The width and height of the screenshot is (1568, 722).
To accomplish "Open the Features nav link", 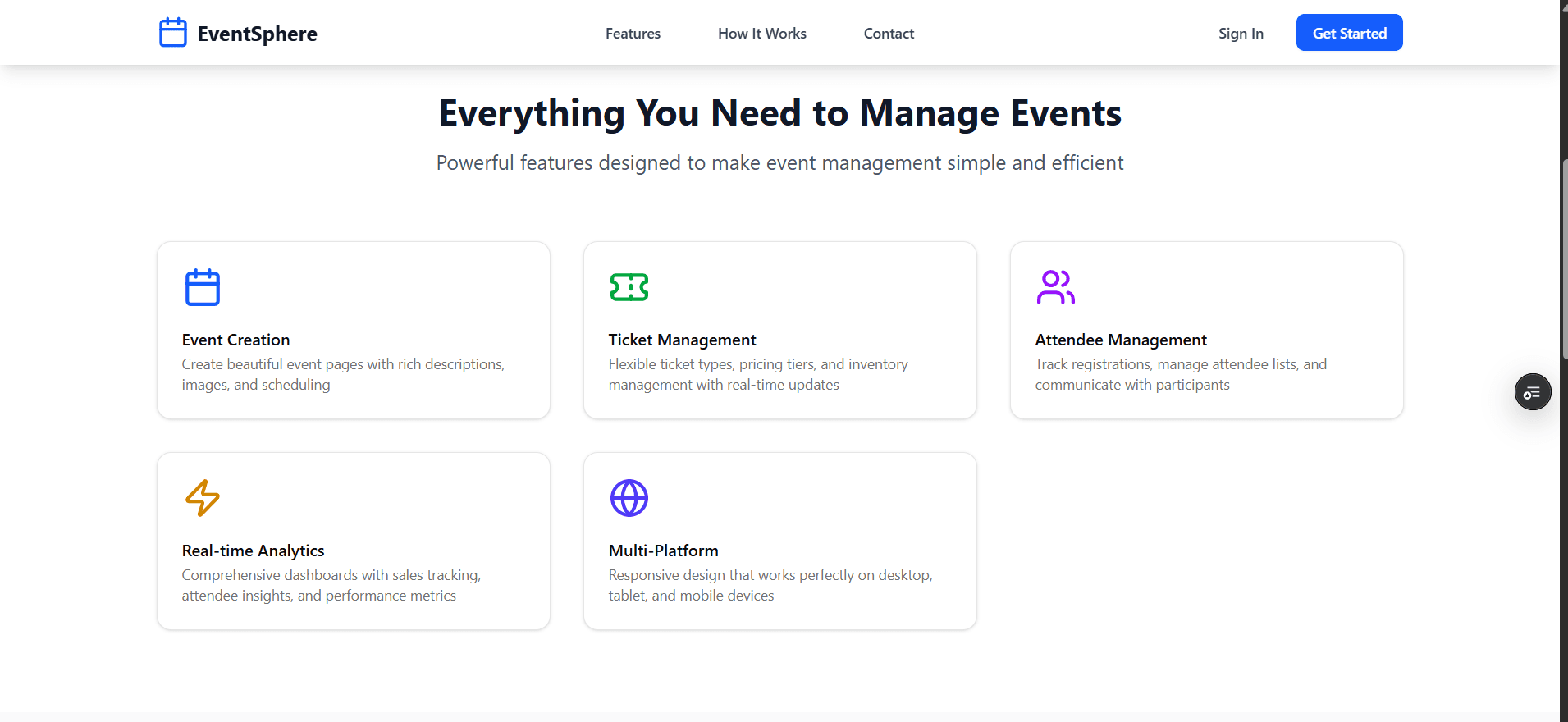I will tap(633, 34).
